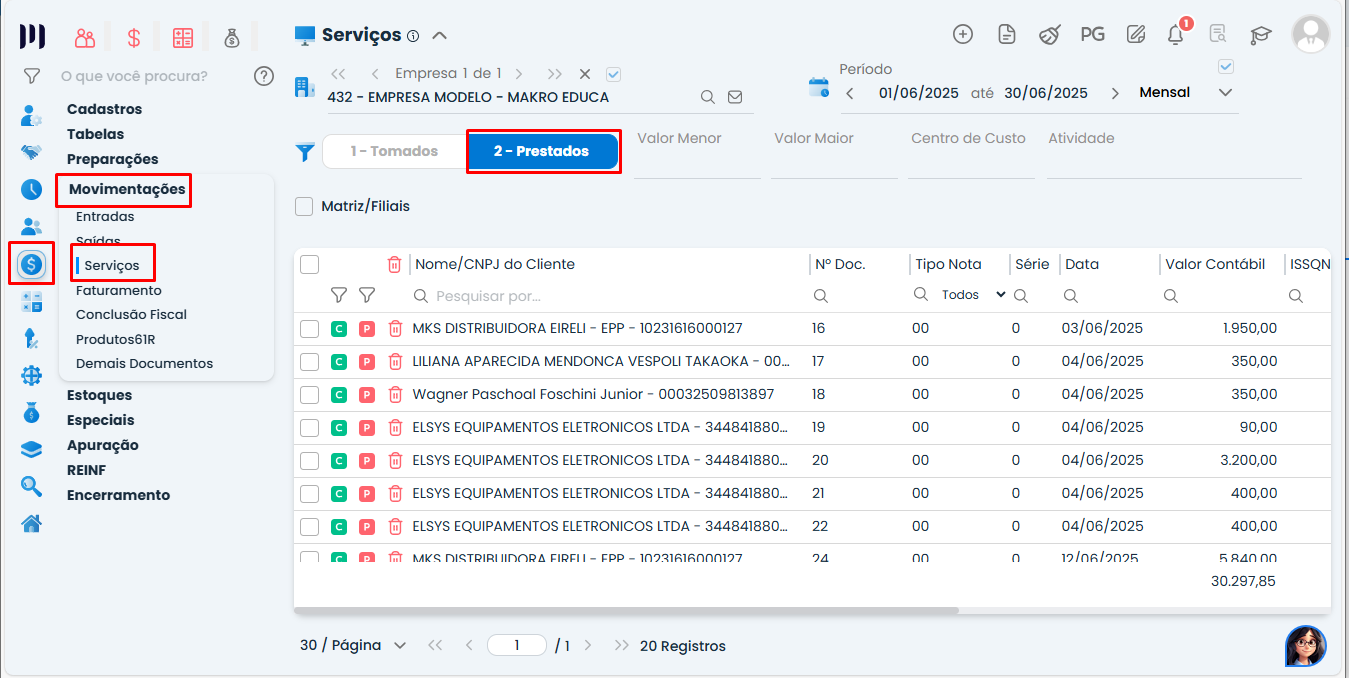The image size is (1349, 678).
Task: Check the select-all checkbox in table header
Action: 310,264
